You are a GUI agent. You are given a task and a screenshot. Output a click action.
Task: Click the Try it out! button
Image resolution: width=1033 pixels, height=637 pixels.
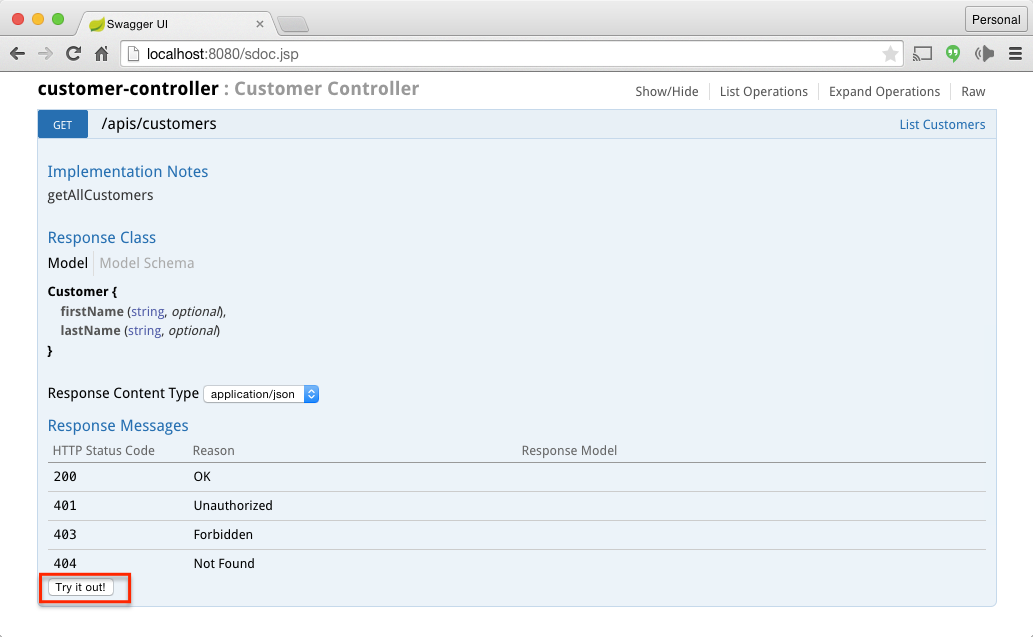pos(80,587)
